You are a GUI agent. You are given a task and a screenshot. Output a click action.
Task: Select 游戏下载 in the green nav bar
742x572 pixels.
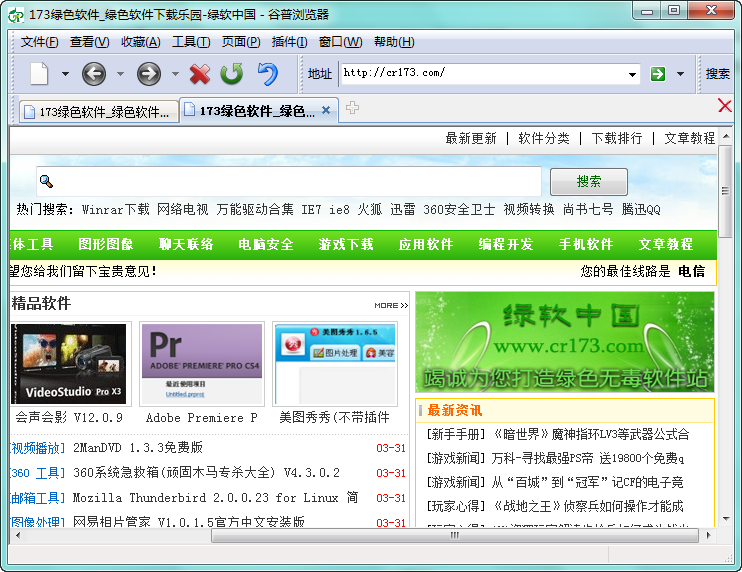click(345, 244)
